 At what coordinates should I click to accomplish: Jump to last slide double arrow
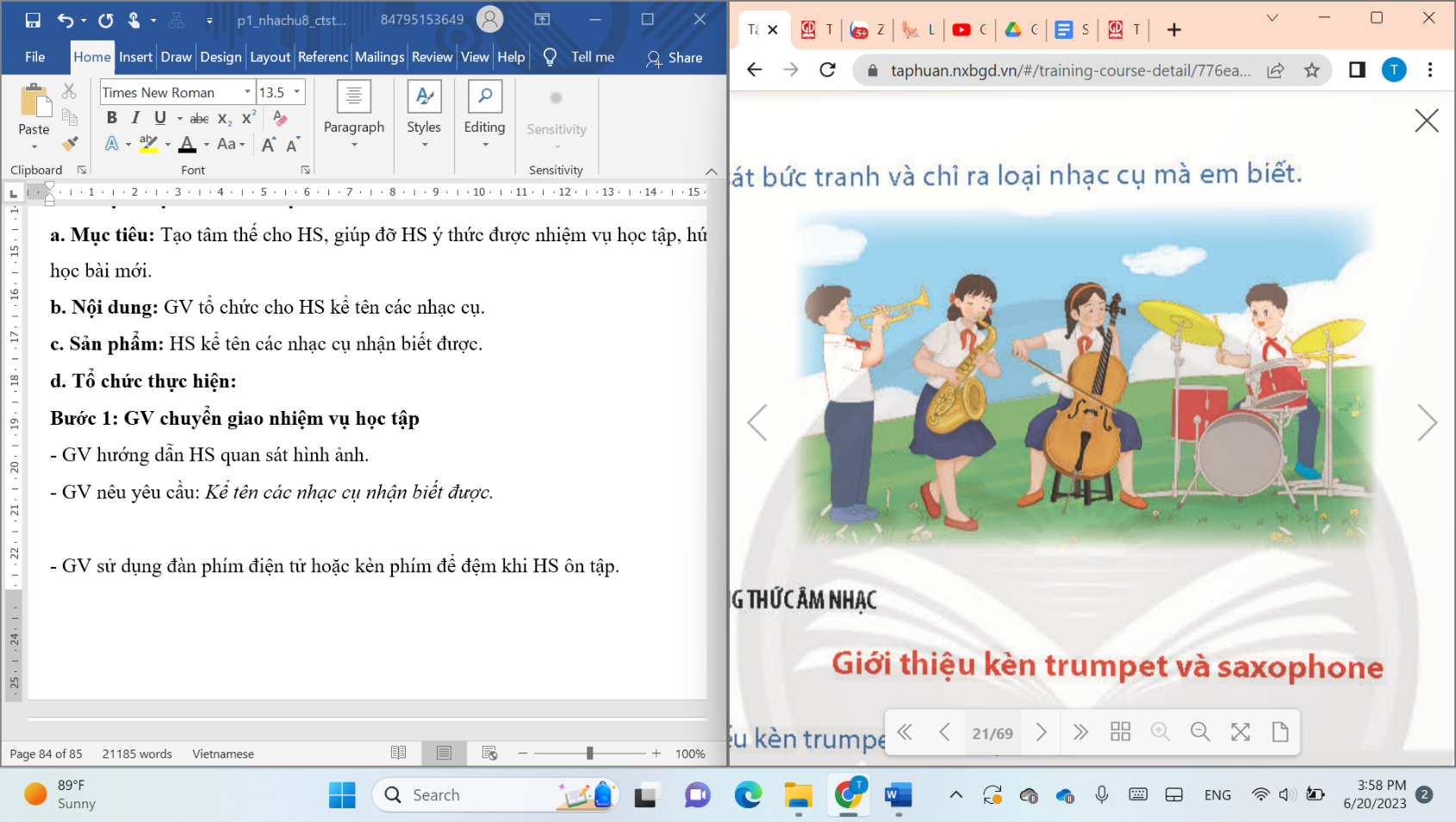(1080, 732)
